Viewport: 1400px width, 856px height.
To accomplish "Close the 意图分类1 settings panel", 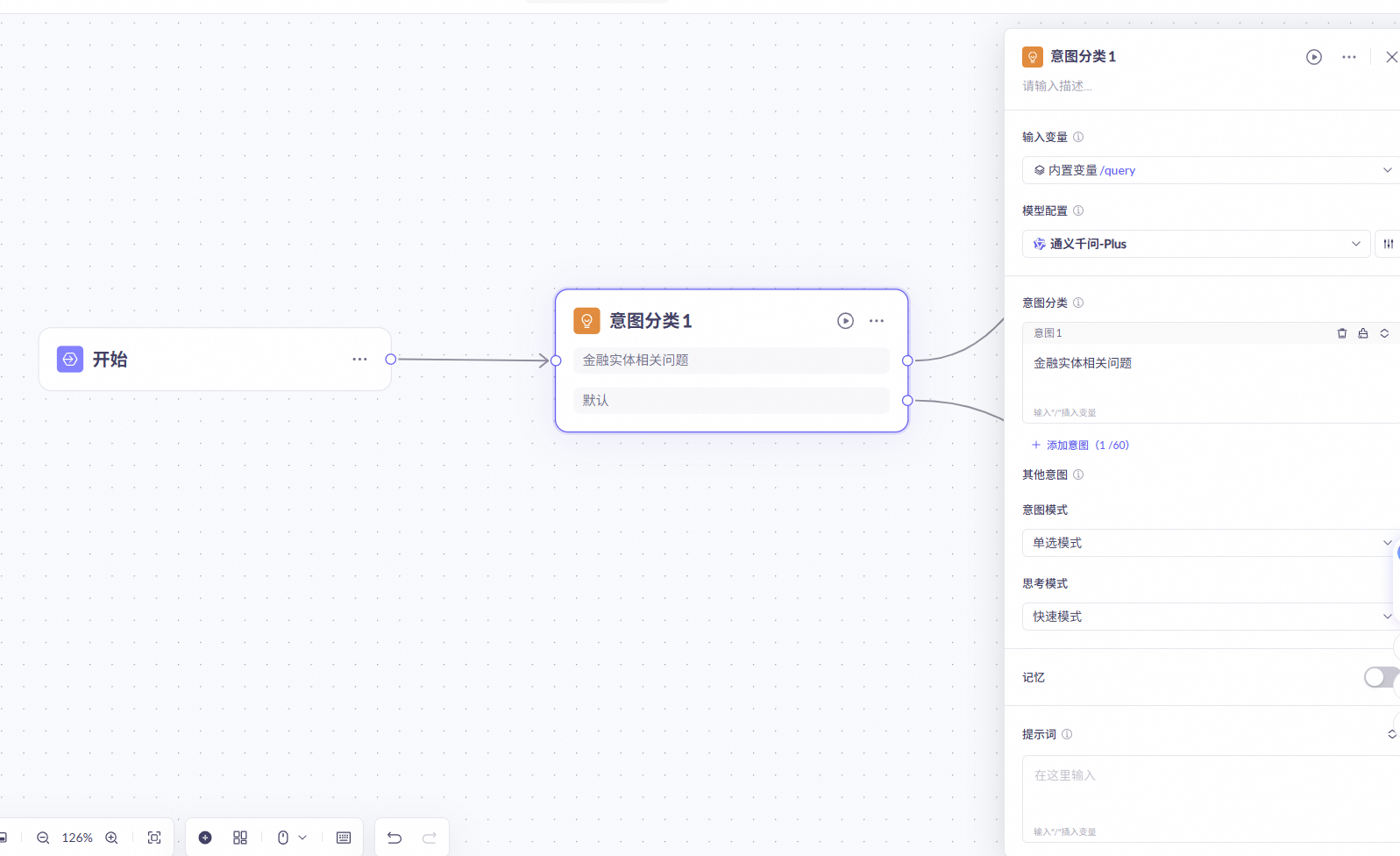I will (x=1391, y=57).
